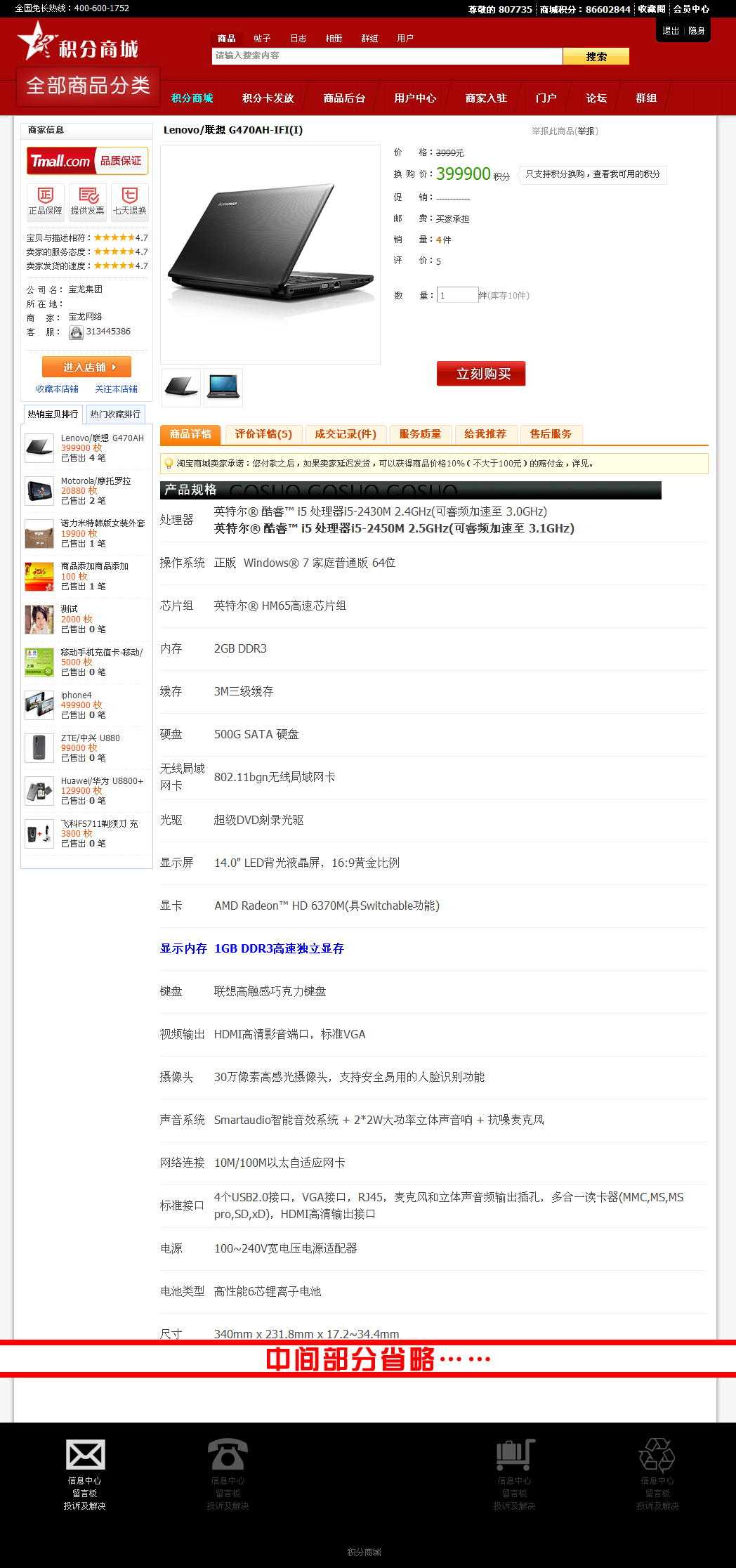Open Huawei 华为 U8800+ item thumbnail
This screenshot has width=736, height=1568.
39,790
